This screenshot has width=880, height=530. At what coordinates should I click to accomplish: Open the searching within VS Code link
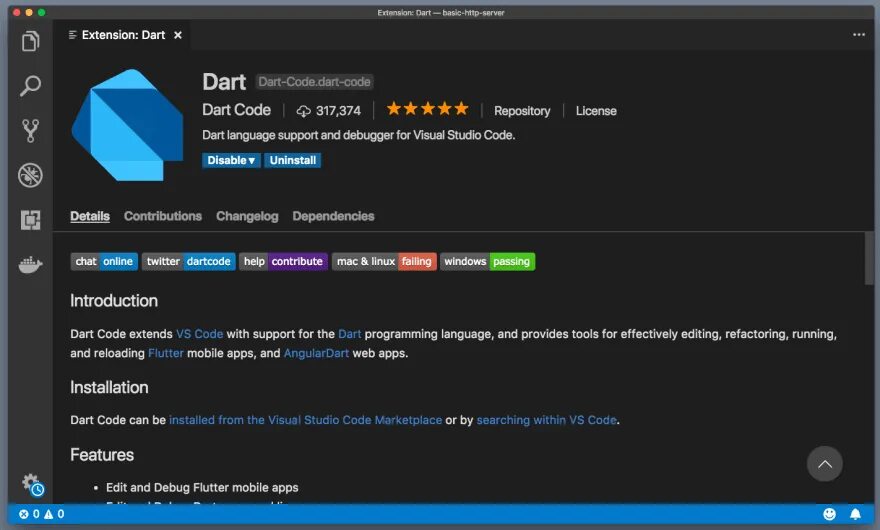point(547,420)
